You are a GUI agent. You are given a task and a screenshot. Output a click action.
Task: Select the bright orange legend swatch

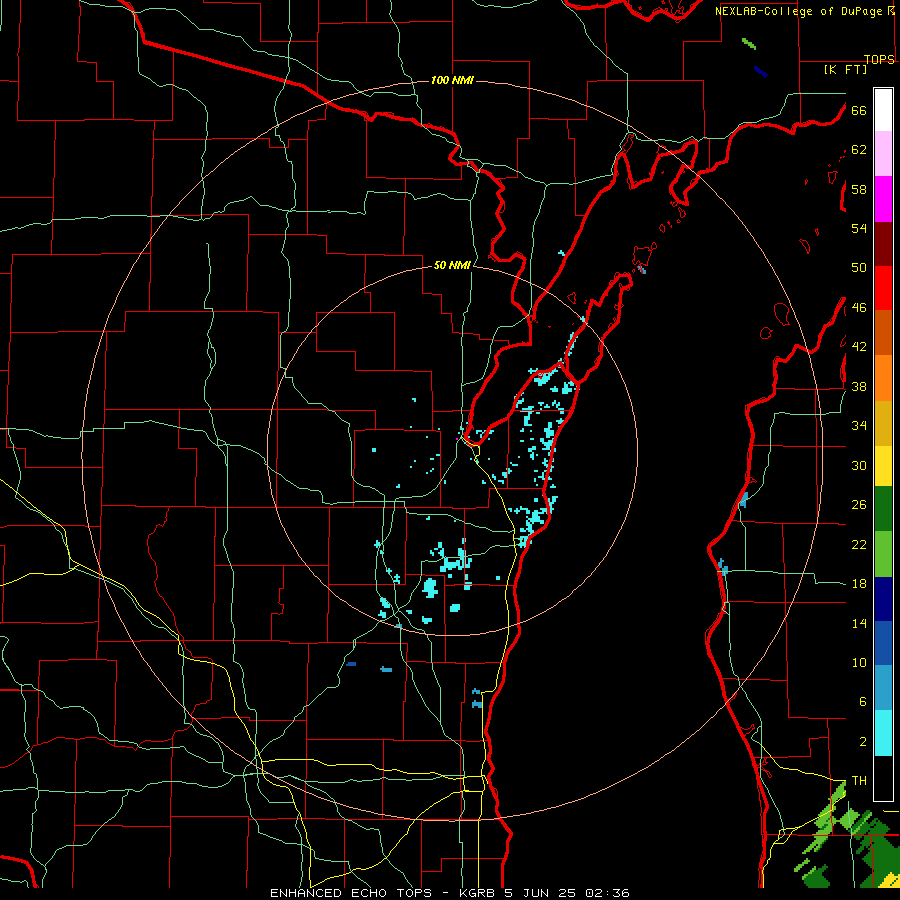[x=883, y=378]
